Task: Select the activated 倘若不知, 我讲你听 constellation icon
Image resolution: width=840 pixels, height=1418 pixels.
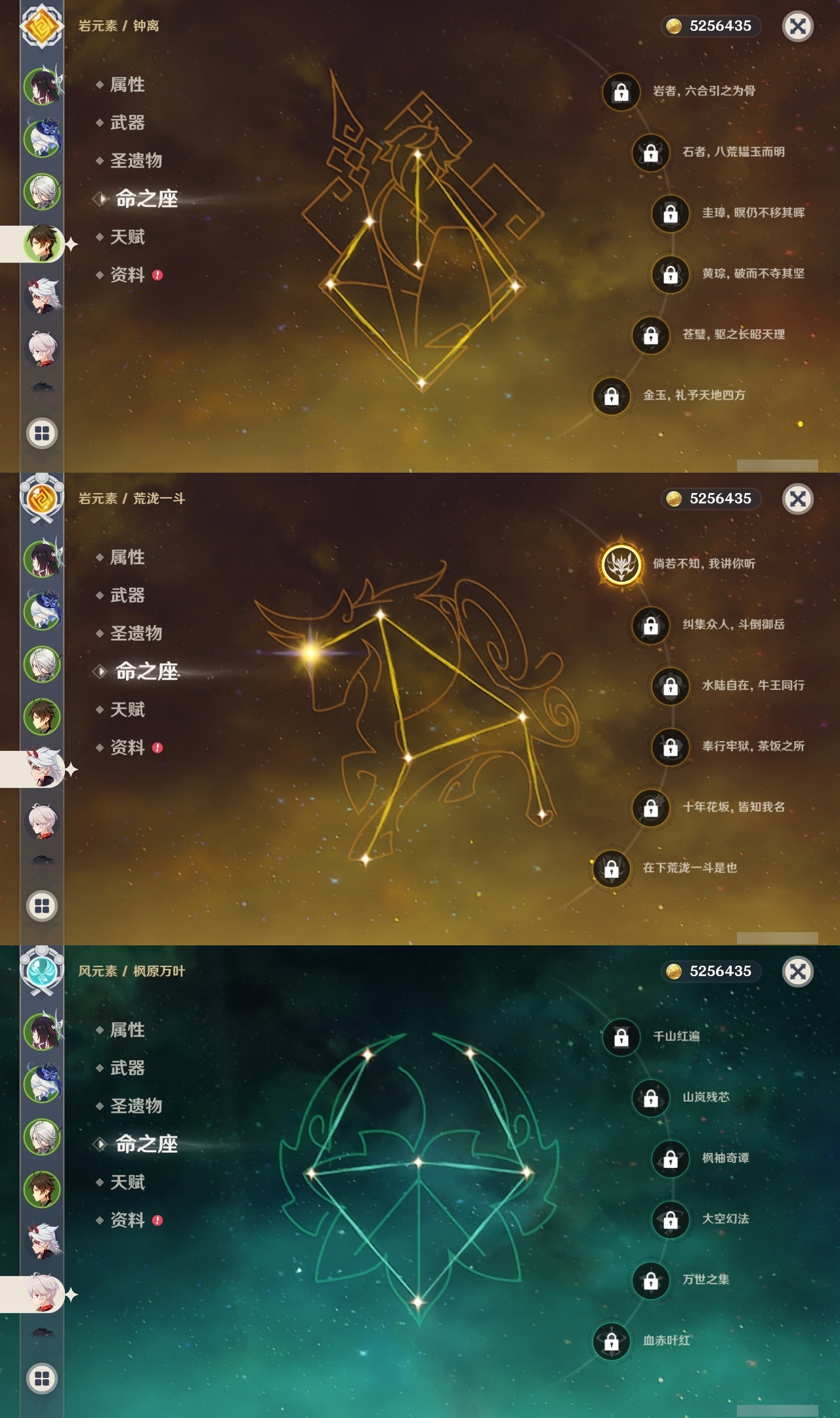Action: [621, 565]
